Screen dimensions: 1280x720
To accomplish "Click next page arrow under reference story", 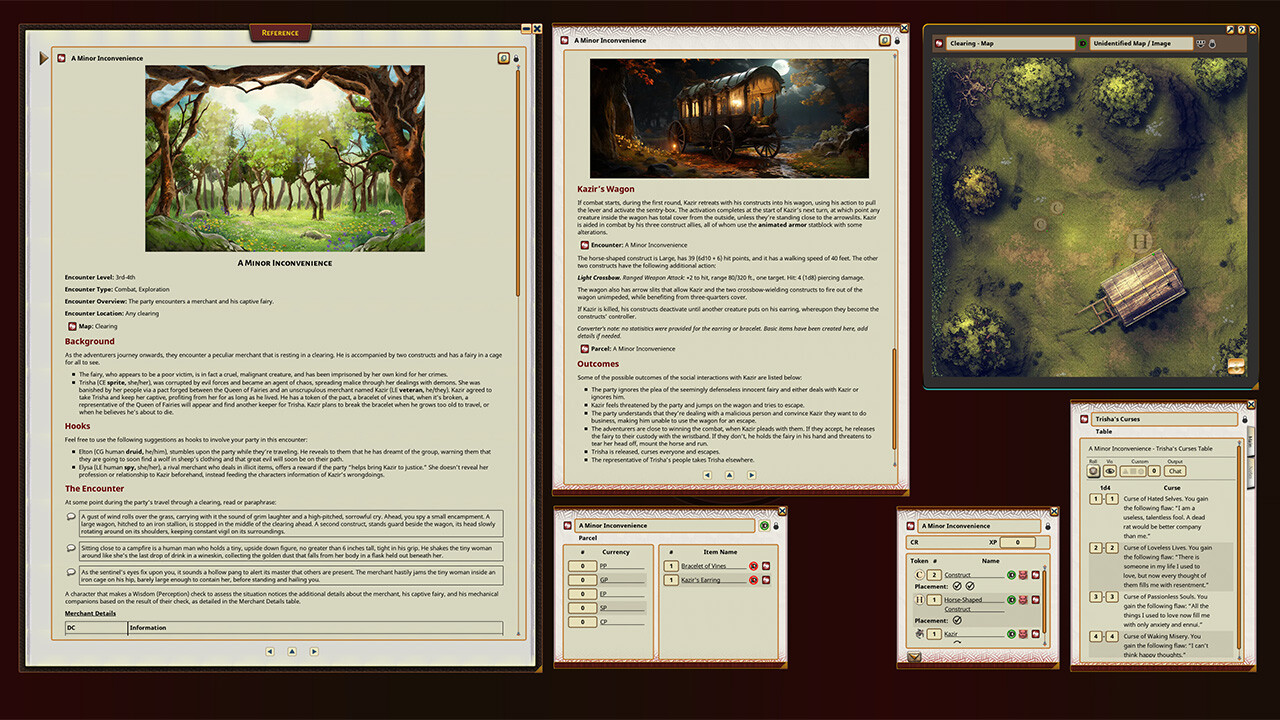I will pyautogui.click(x=314, y=651).
